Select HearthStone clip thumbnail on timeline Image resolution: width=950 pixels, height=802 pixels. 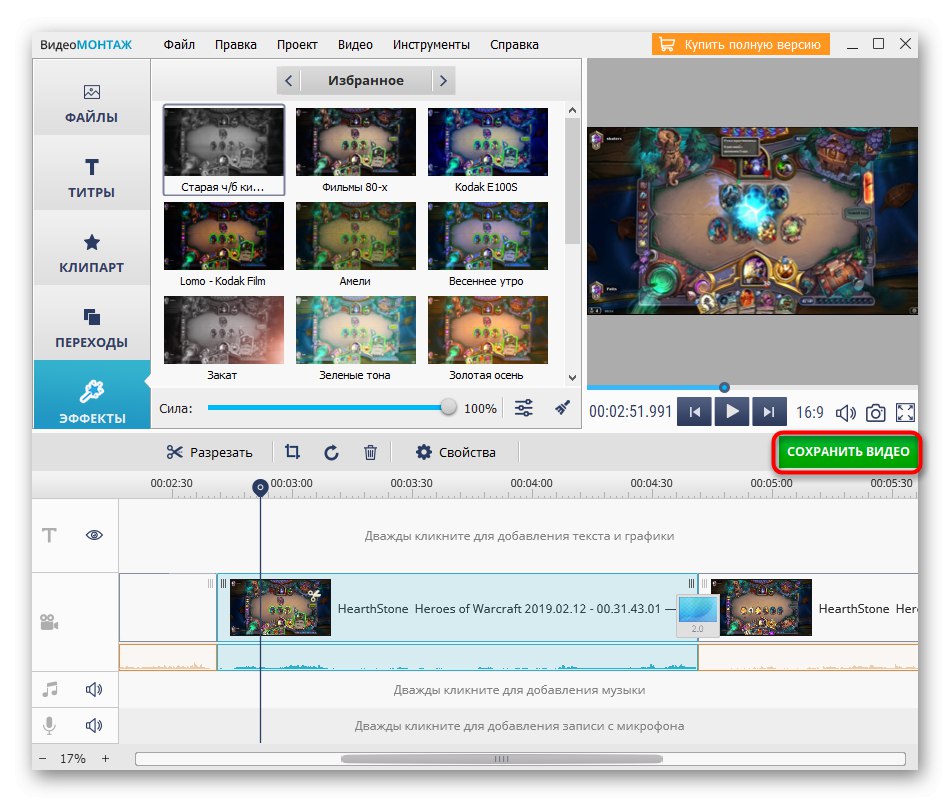281,608
